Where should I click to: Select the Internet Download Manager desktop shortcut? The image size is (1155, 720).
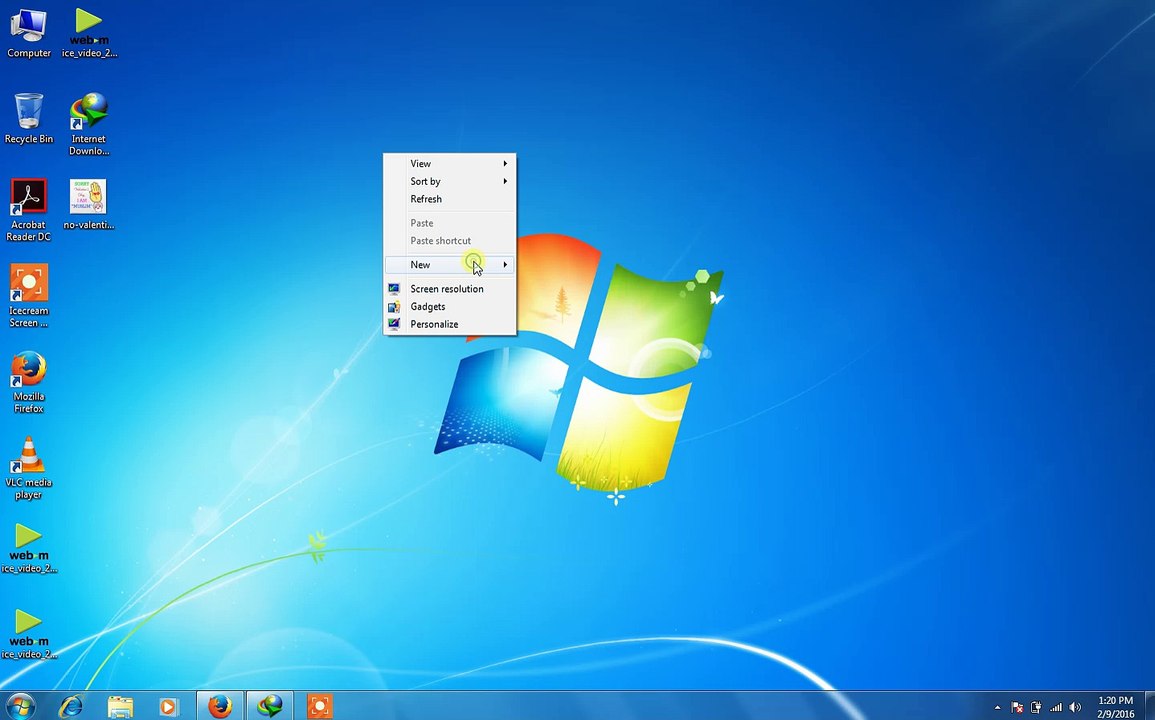coord(89,124)
